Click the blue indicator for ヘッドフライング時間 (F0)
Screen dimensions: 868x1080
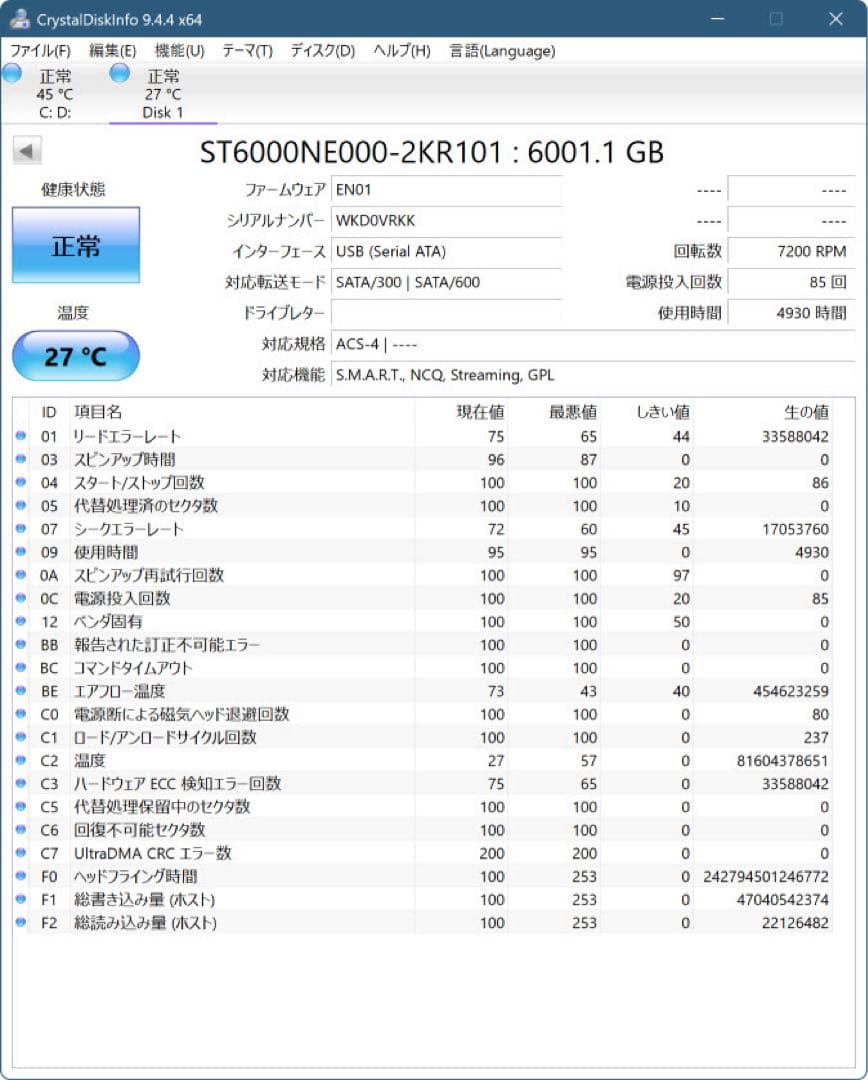pos(22,876)
